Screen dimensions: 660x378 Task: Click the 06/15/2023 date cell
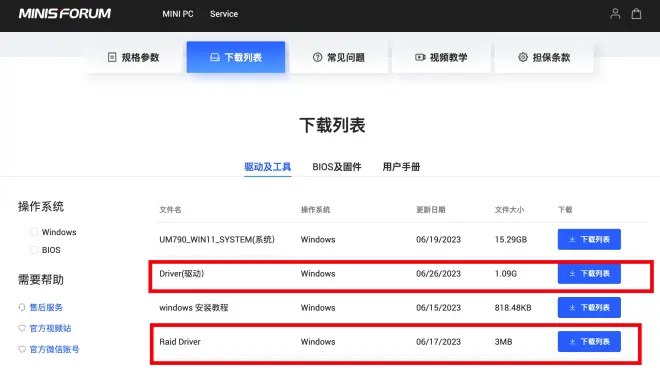(438, 308)
